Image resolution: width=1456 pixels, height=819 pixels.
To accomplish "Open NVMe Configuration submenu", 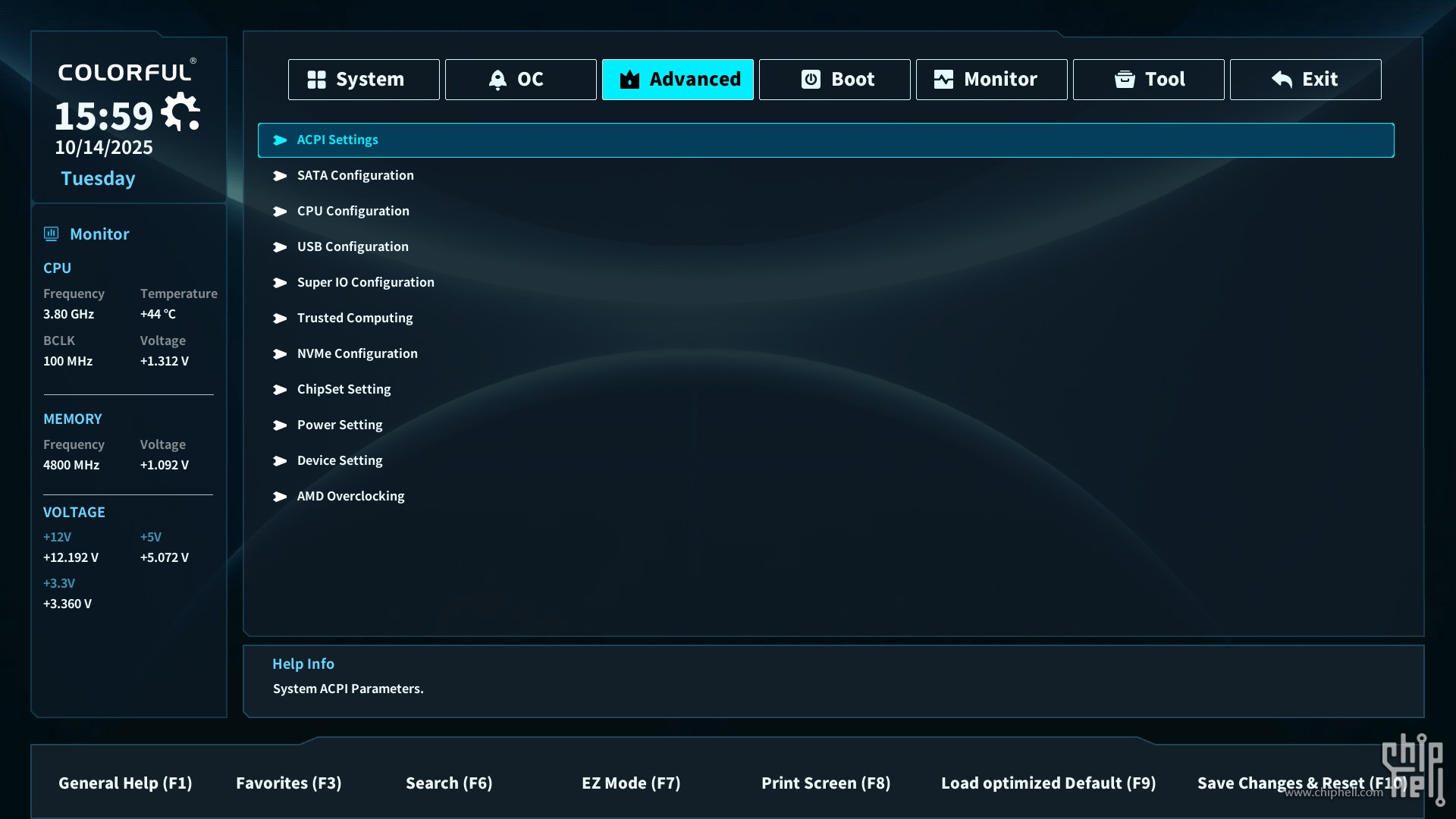I will [357, 353].
